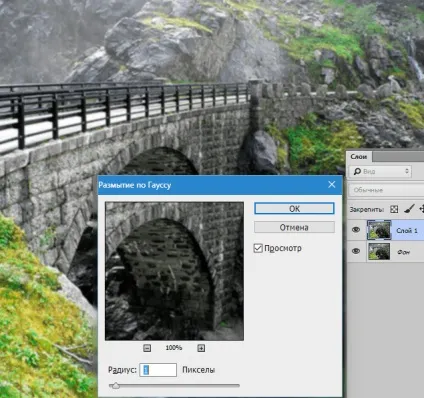Screen dimensions: 424x398
Task: Click the Размытие по Гауссу title bar
Action: pos(220,185)
